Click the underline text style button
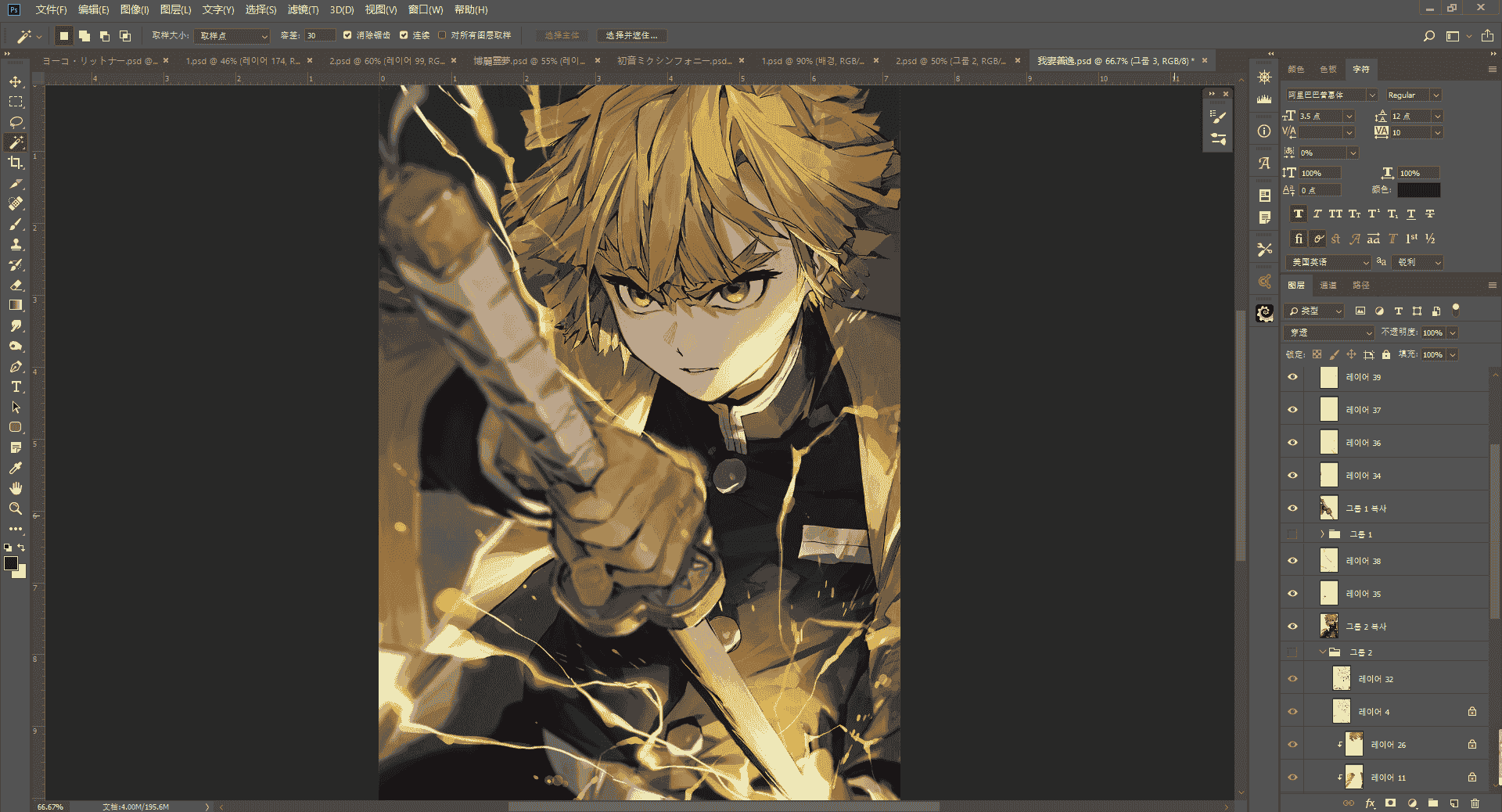This screenshot has width=1502, height=812. coord(1411,214)
